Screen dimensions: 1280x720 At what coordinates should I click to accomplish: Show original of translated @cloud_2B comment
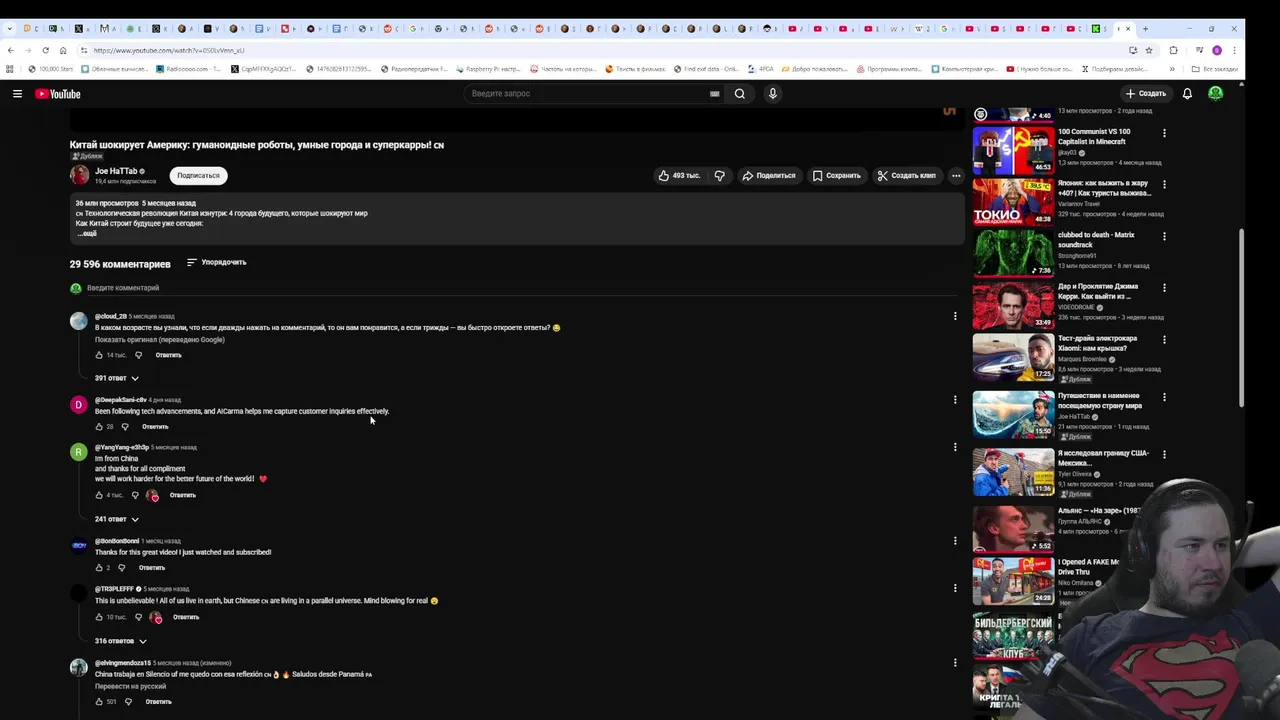coord(159,340)
